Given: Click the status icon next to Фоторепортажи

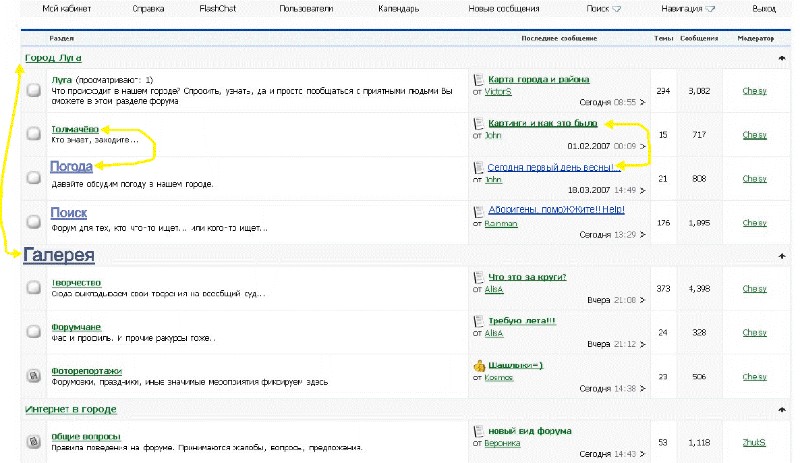Looking at the screenshot, I should [33, 376].
